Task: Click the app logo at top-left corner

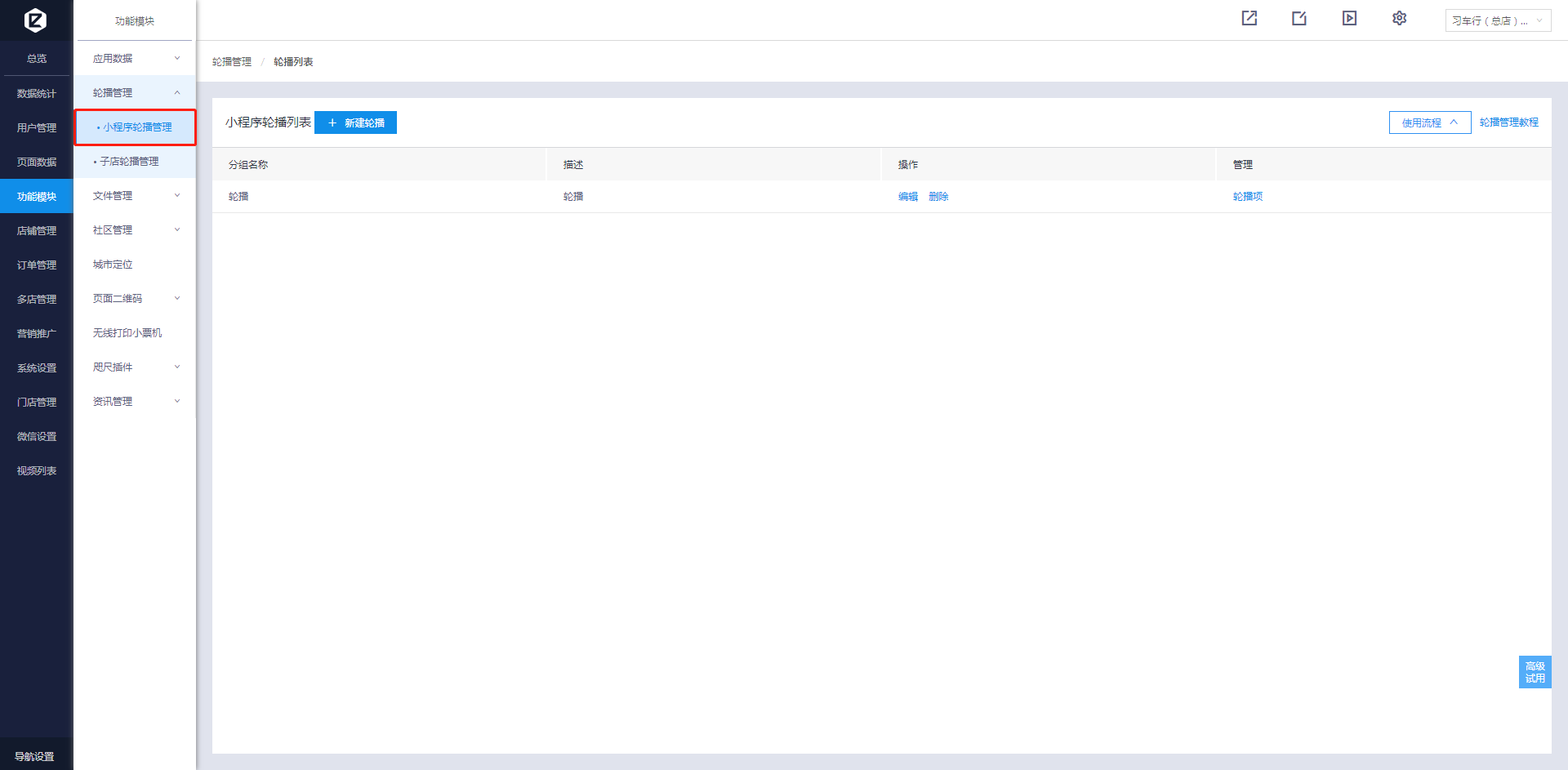Action: pos(35,20)
